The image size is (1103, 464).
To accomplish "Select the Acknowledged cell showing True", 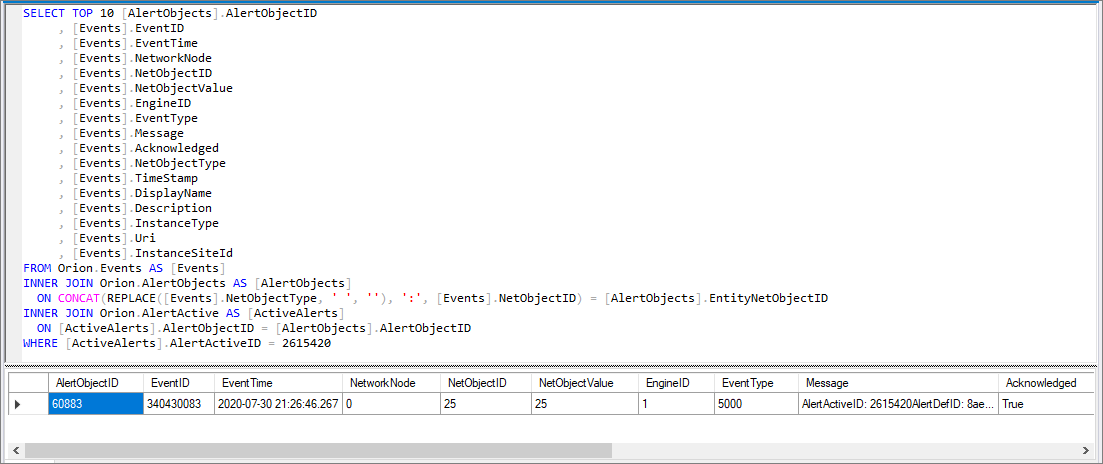I will [1047, 404].
